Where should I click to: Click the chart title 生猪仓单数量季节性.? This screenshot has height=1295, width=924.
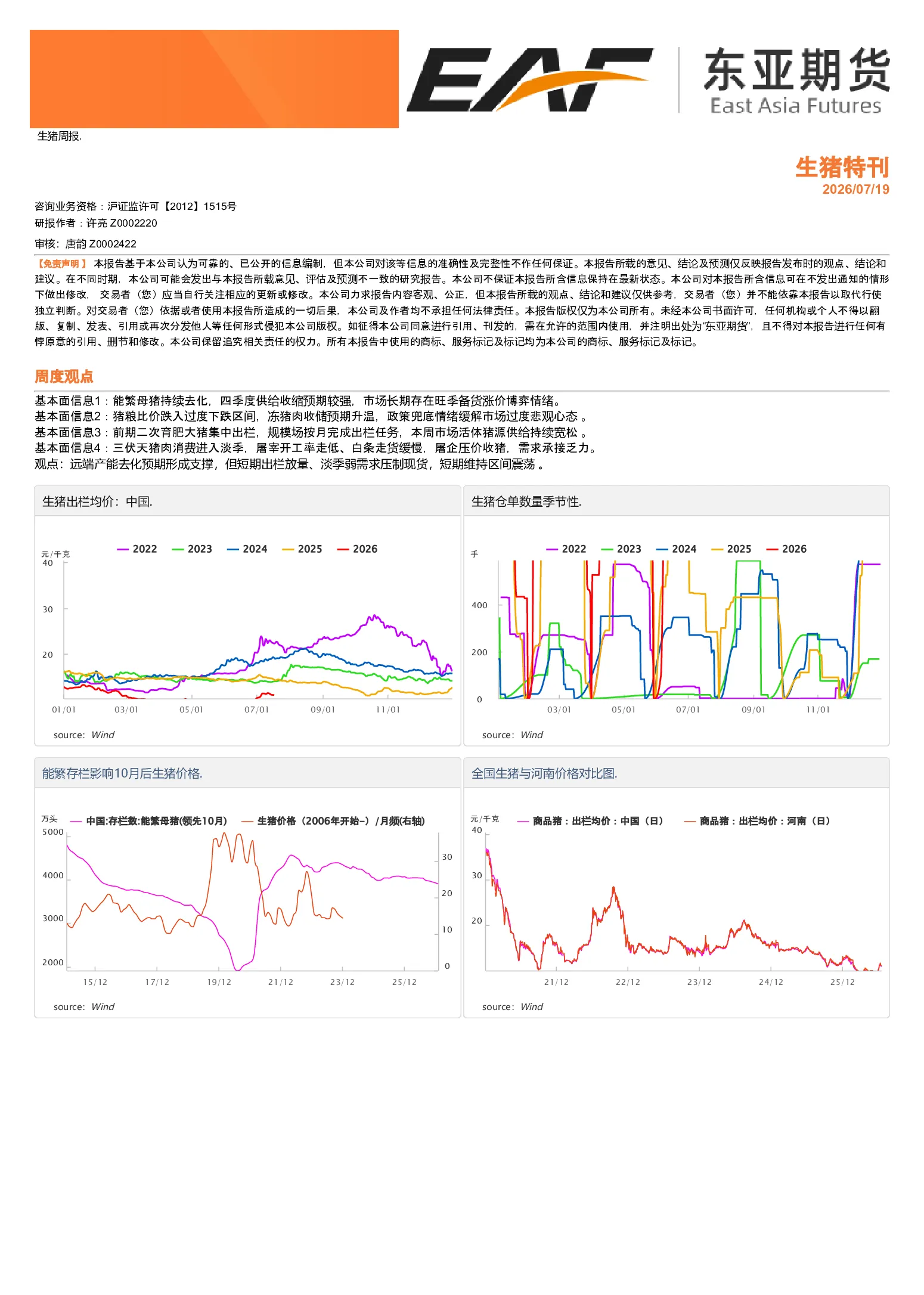(x=526, y=501)
